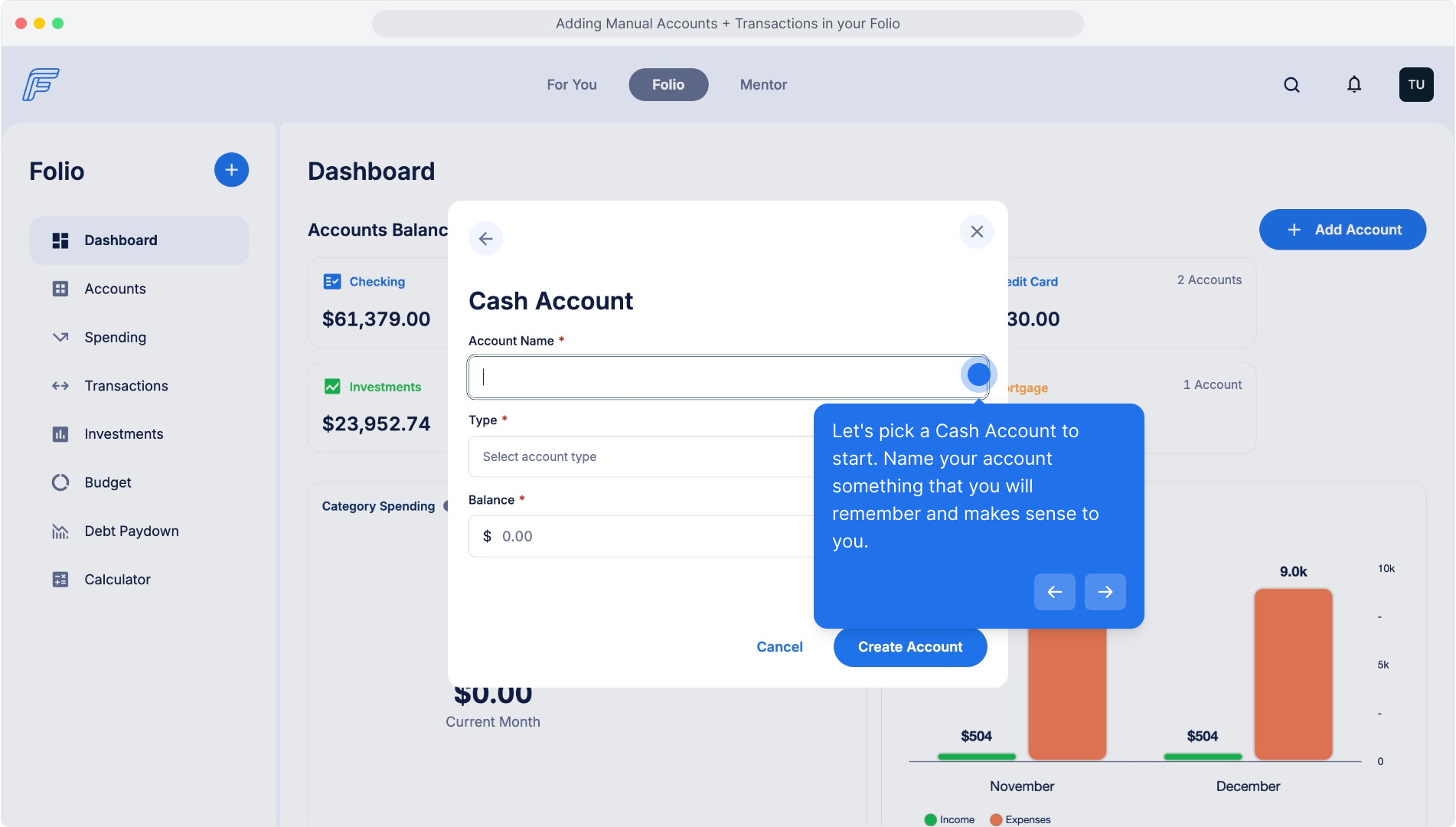The width and height of the screenshot is (1456, 827).
Task: Open notifications bell
Action: tap(1354, 85)
